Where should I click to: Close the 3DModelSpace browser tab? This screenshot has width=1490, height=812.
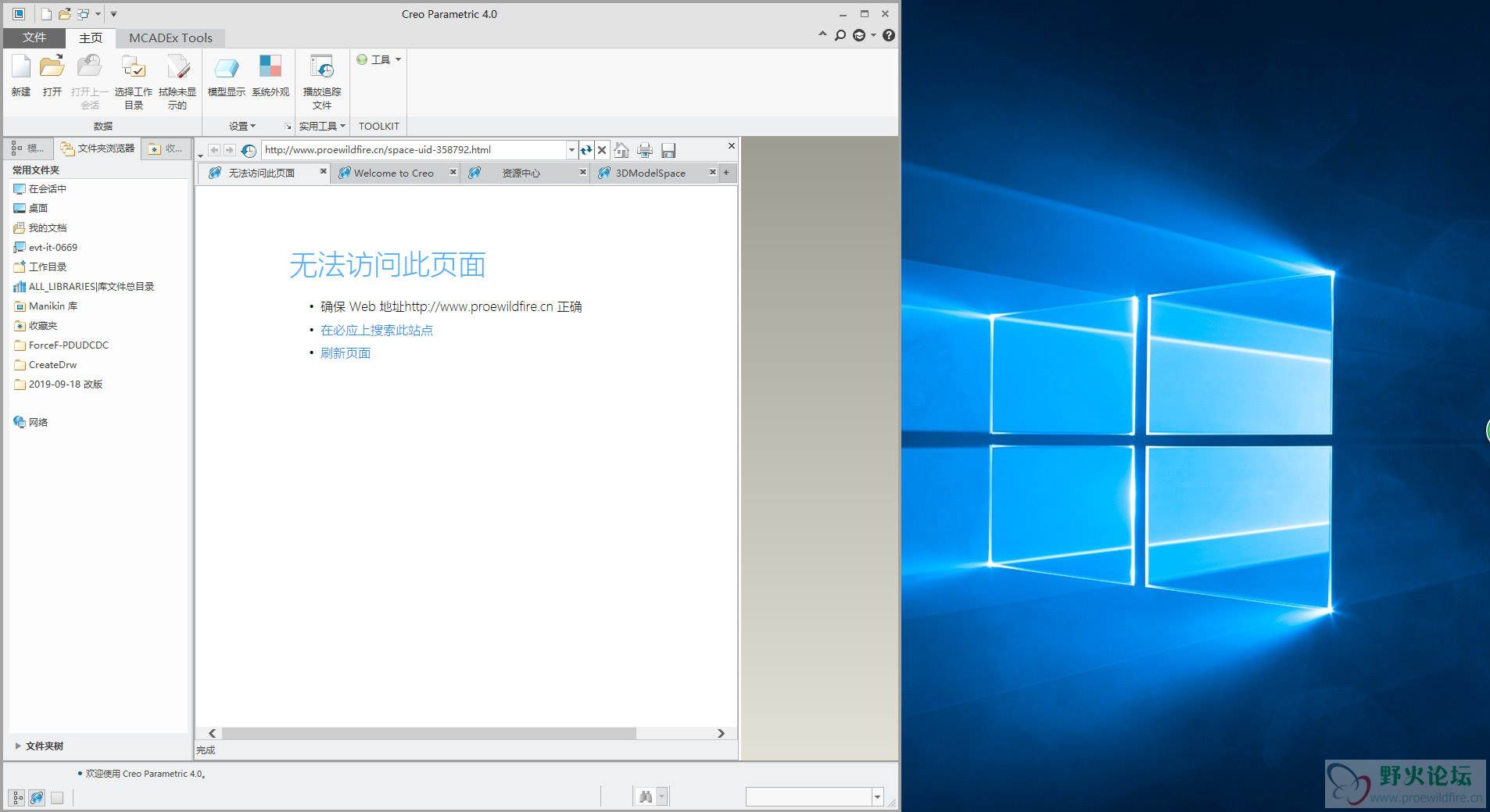pyautogui.click(x=712, y=171)
